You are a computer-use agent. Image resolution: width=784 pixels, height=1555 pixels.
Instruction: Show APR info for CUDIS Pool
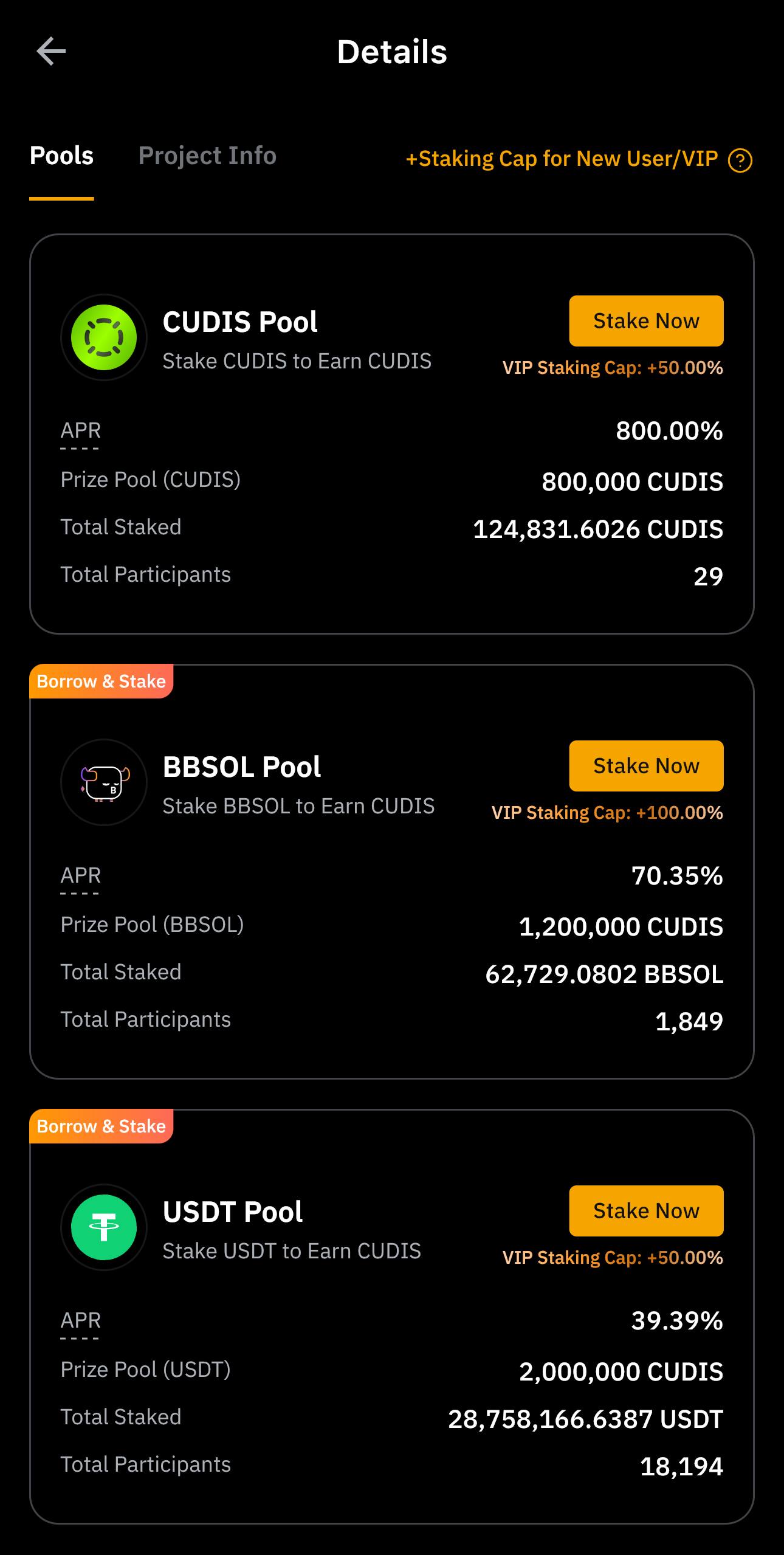80,432
